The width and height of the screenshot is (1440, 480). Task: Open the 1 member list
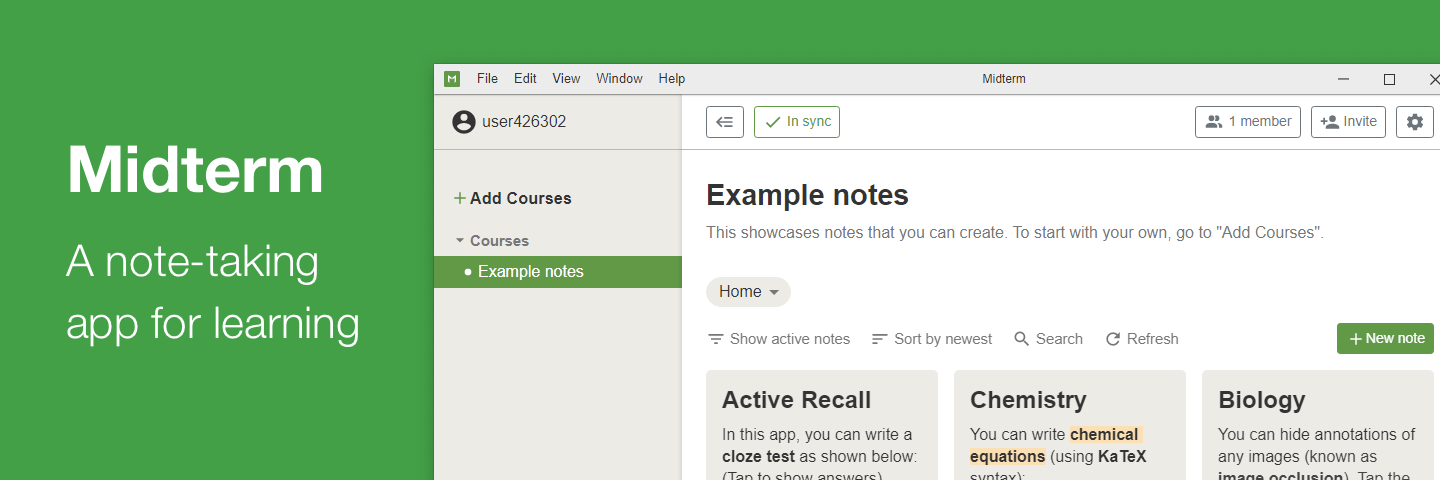(x=1248, y=122)
